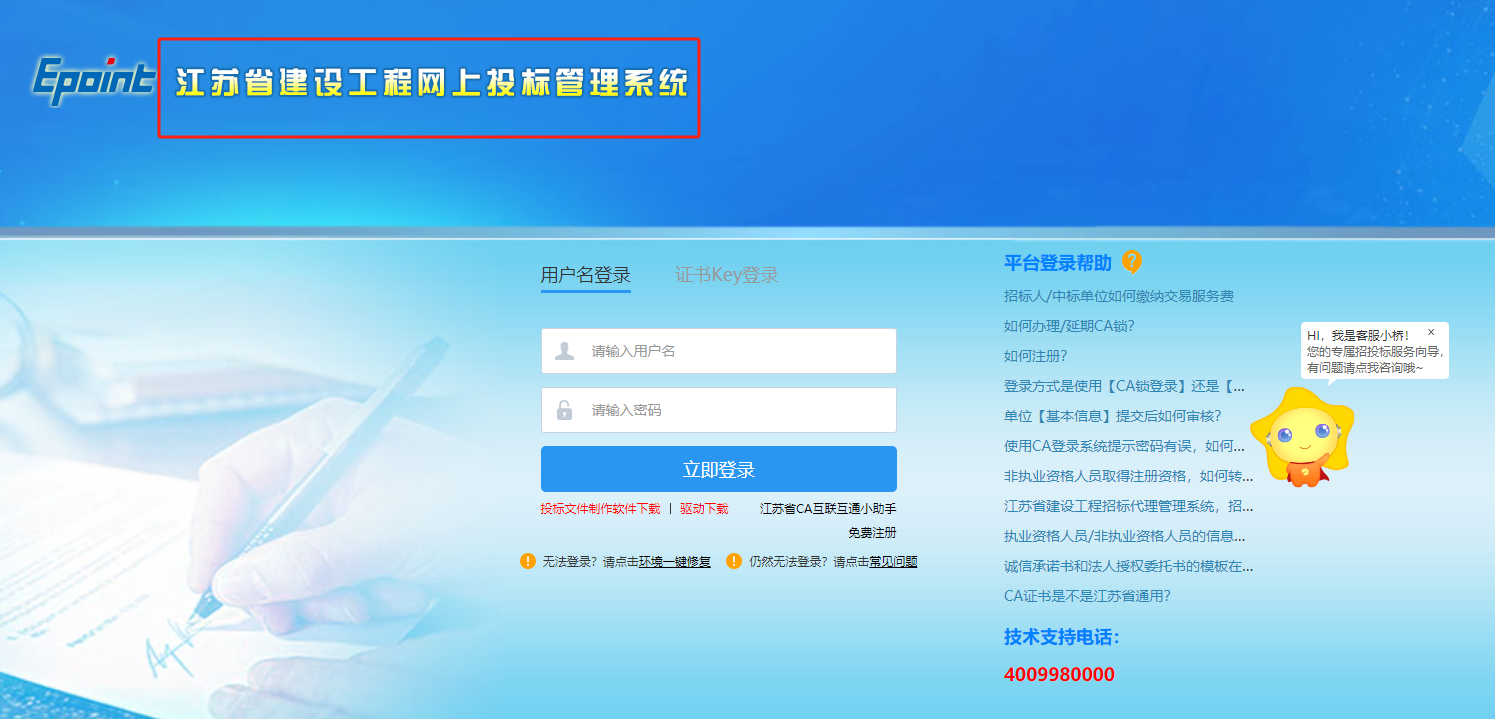Click the Epoint logo
Viewport: 1495px width, 719px height.
pyautogui.click(x=92, y=81)
